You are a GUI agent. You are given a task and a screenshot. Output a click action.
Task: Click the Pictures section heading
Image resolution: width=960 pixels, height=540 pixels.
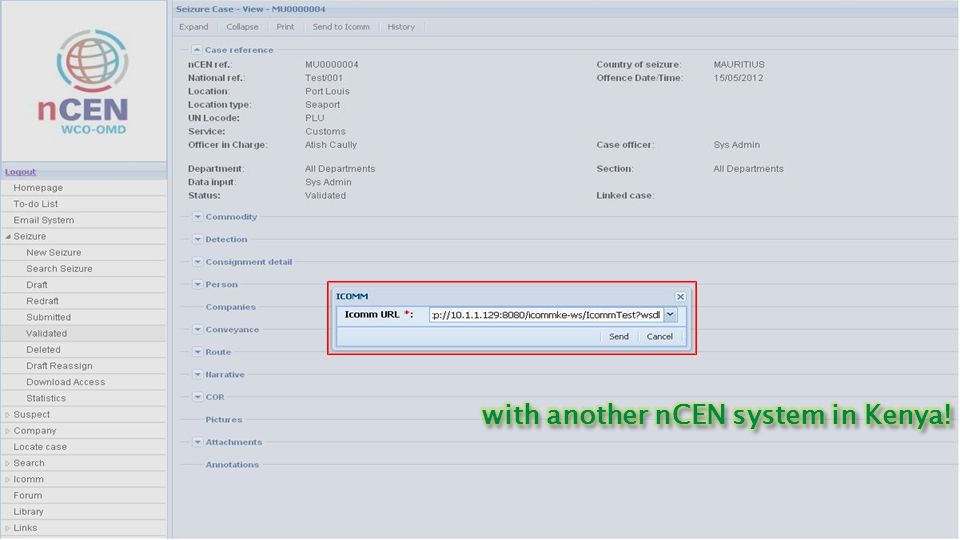click(223, 420)
